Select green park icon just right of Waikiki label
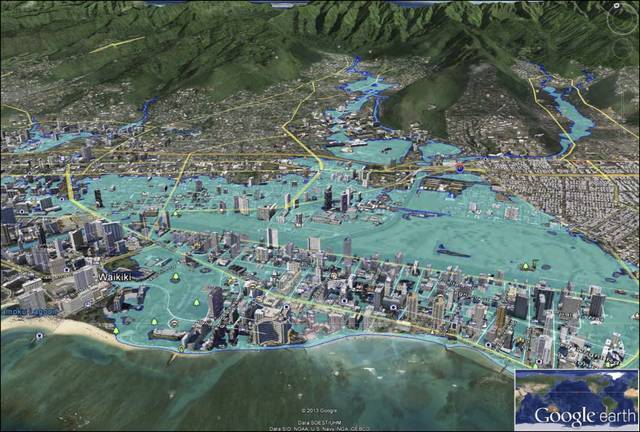This screenshot has width=640, height=432. point(177,277)
